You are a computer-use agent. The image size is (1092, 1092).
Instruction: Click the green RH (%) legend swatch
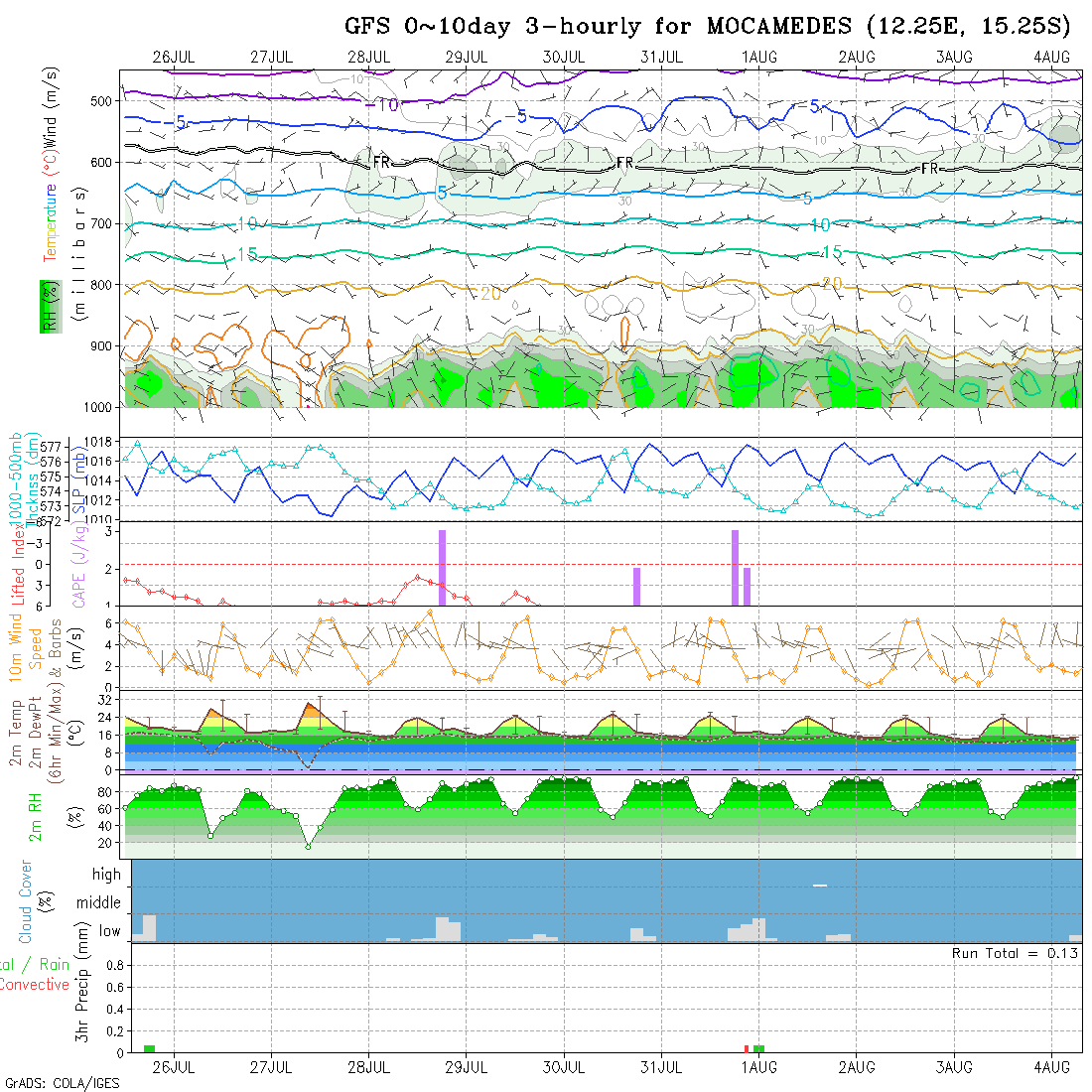click(x=51, y=307)
